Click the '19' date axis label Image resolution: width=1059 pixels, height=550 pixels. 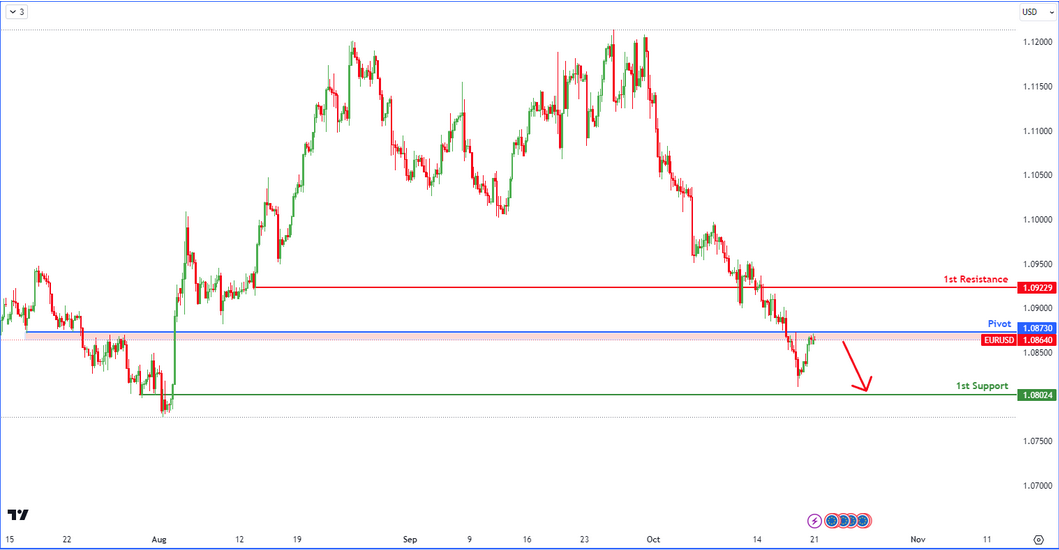(297, 539)
